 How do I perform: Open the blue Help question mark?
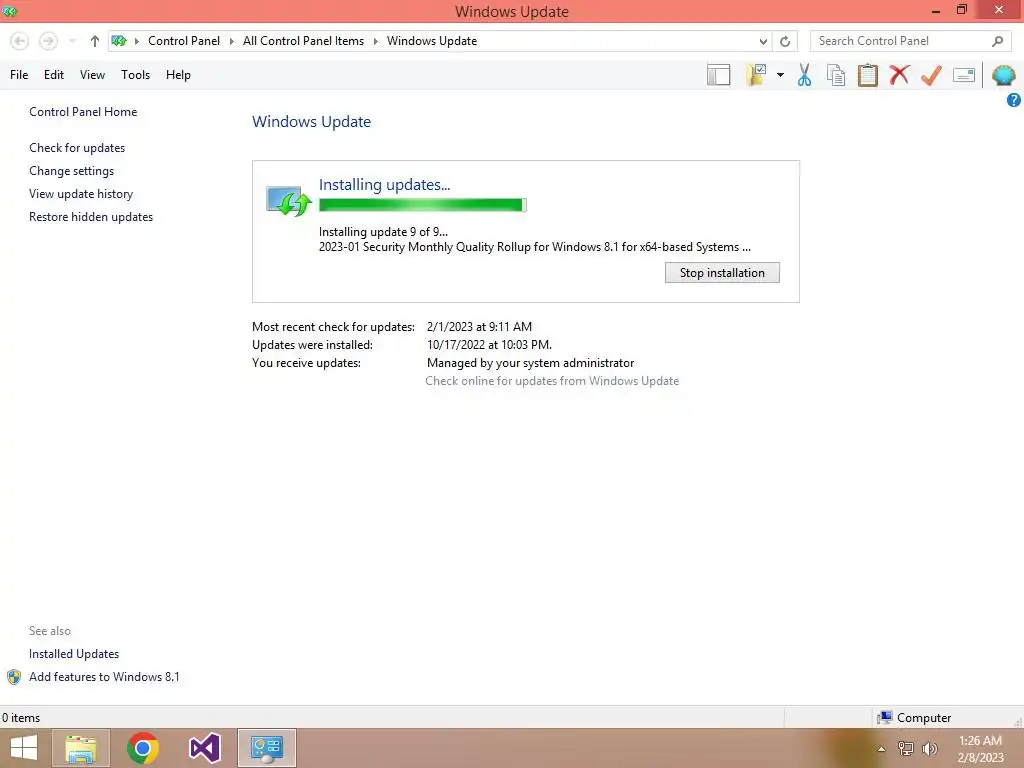tap(1014, 100)
